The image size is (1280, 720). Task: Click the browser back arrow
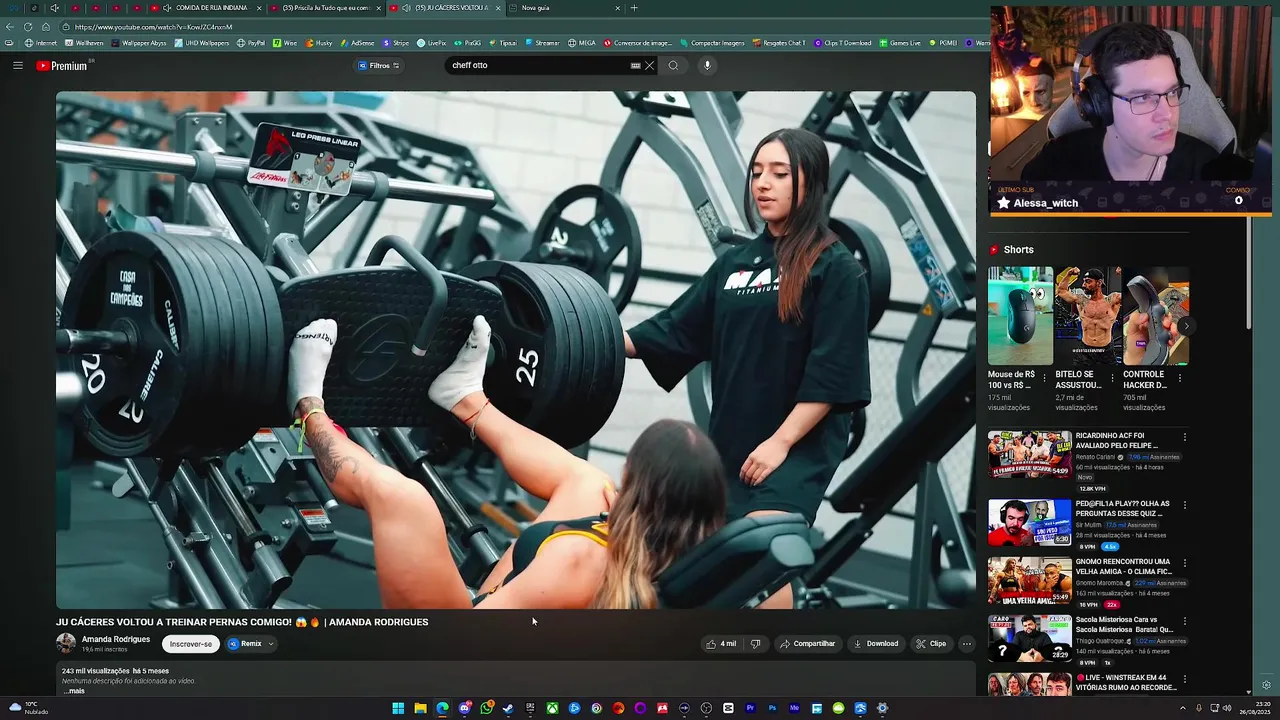pyautogui.click(x=10, y=27)
